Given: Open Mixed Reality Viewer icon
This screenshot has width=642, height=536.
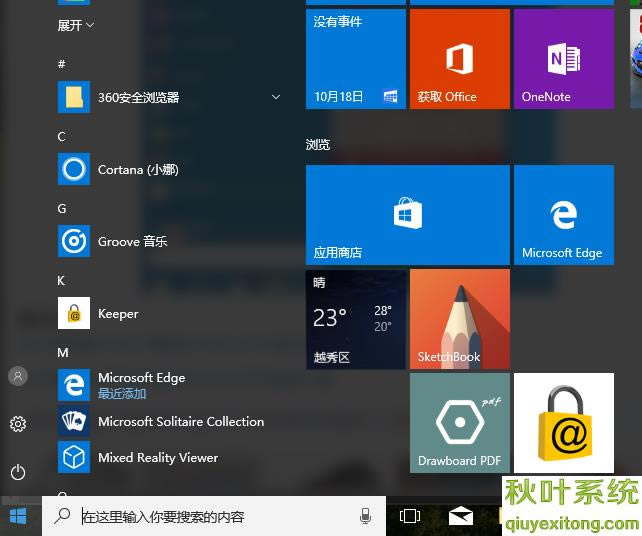Looking at the screenshot, I should pyautogui.click(x=74, y=457).
